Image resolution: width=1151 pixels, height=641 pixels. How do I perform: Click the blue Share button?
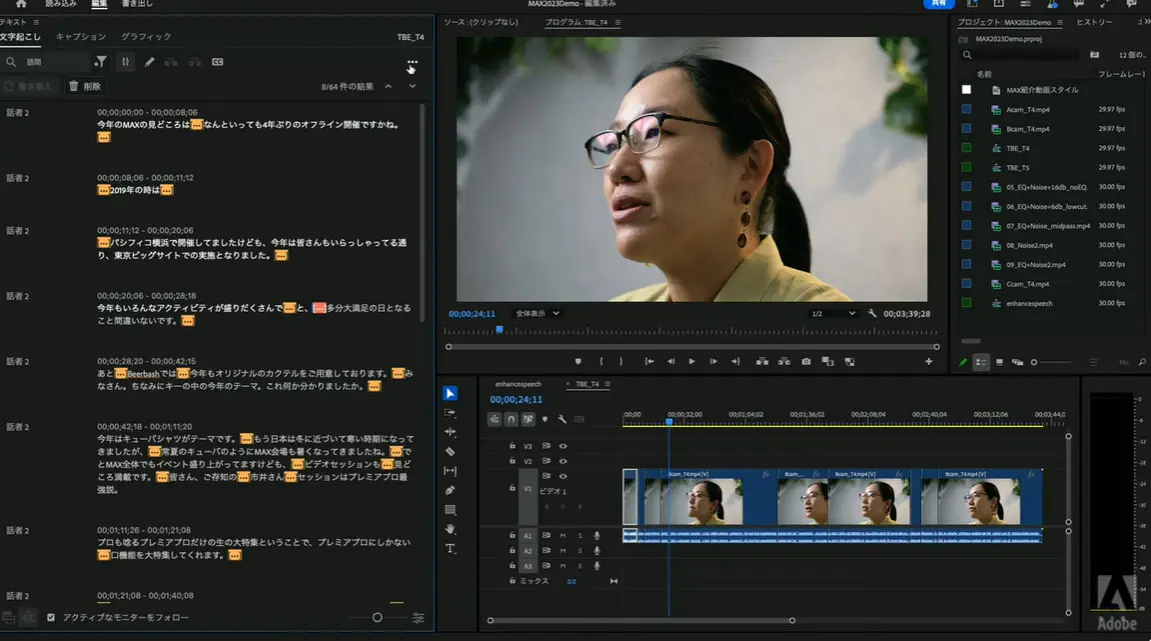click(939, 4)
